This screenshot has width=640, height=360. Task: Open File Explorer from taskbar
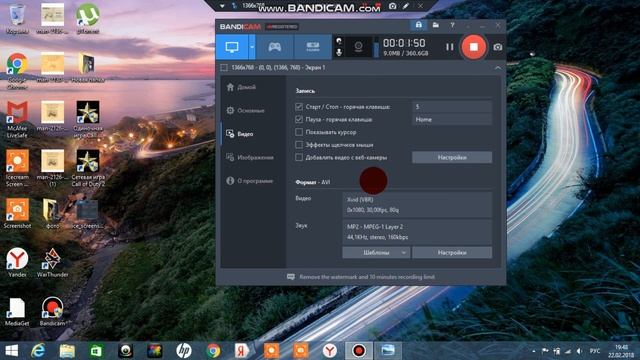(x=67, y=351)
